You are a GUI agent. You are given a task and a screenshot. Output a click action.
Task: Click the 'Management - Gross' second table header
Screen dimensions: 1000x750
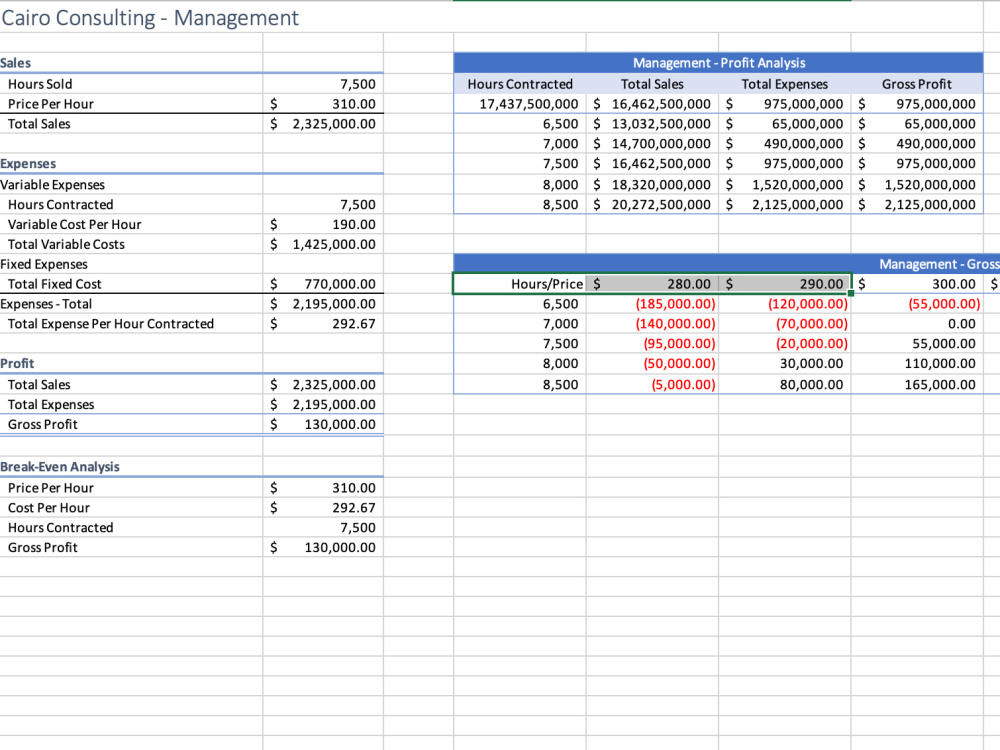tap(727, 264)
